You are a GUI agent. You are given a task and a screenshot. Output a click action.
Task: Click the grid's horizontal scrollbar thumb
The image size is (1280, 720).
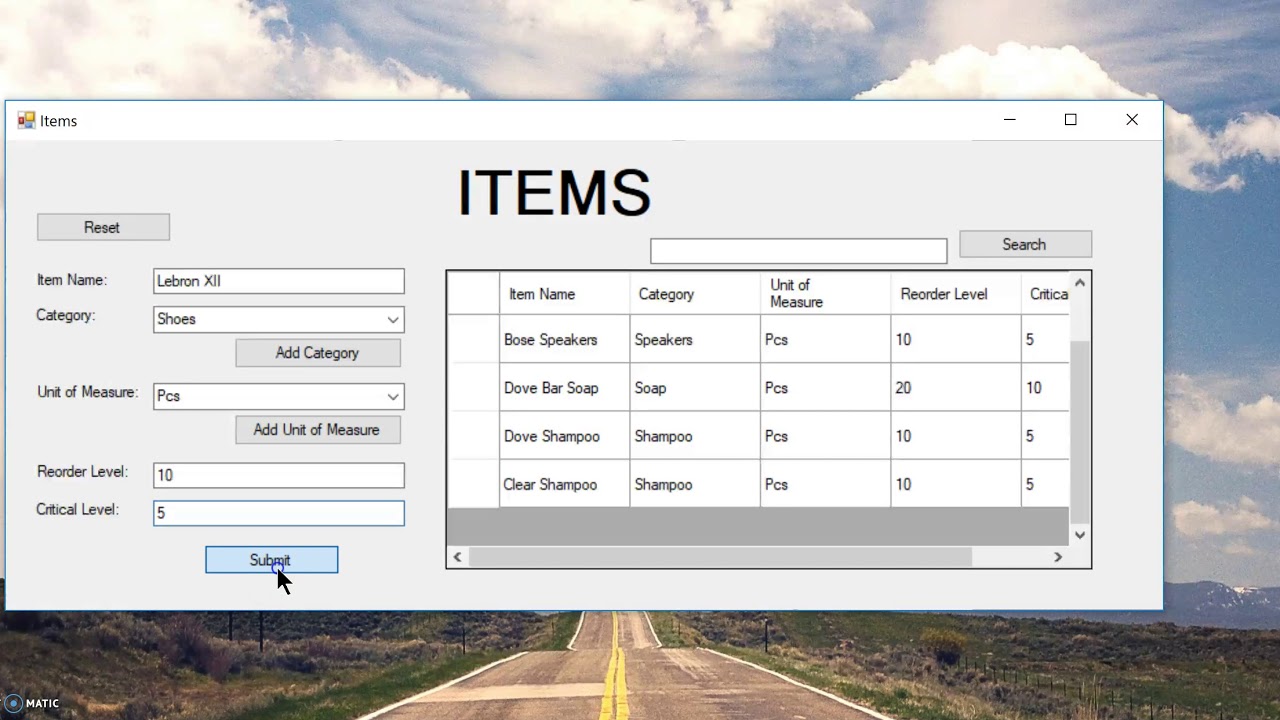click(x=720, y=557)
